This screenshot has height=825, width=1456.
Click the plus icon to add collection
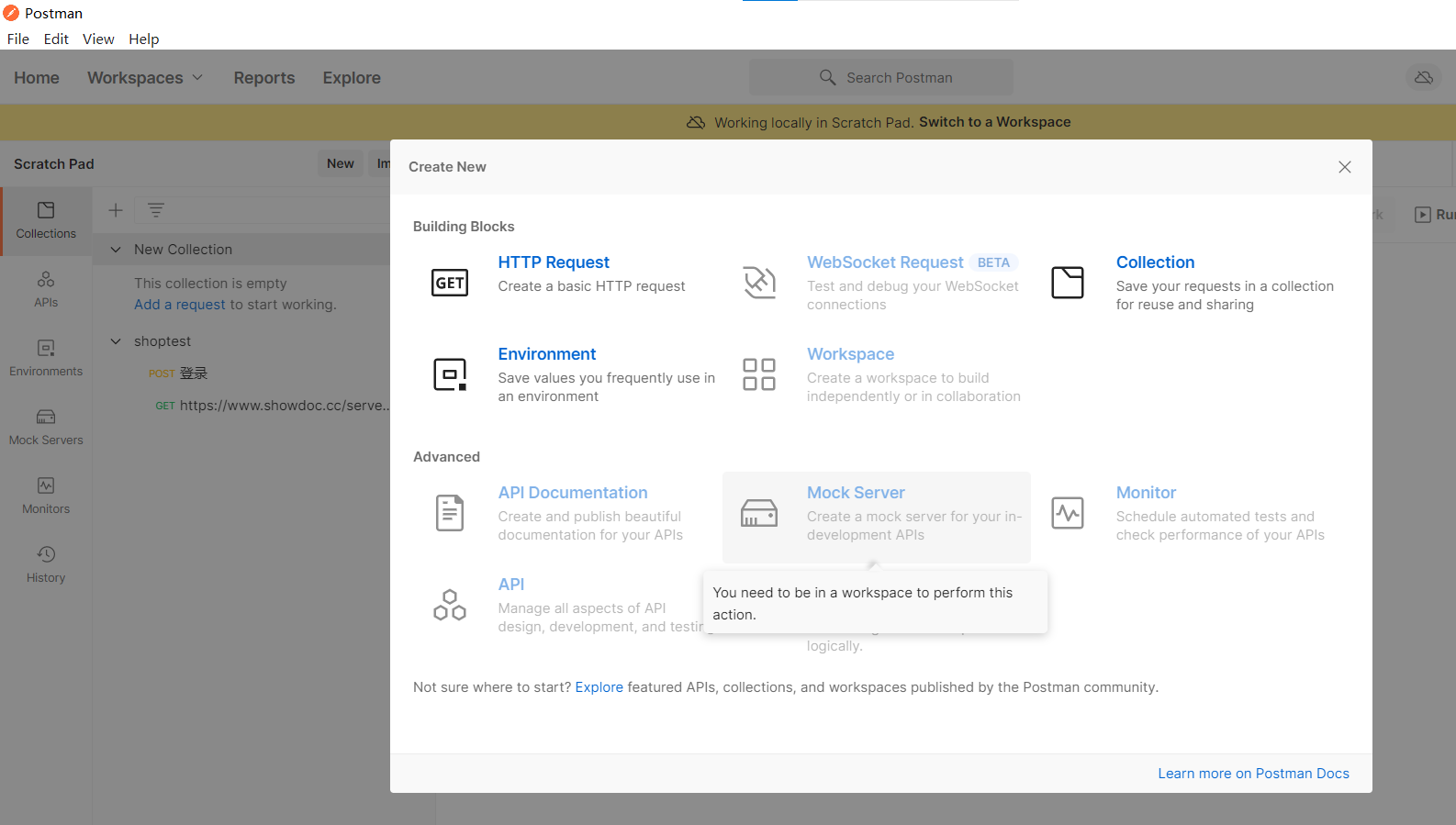tap(116, 210)
